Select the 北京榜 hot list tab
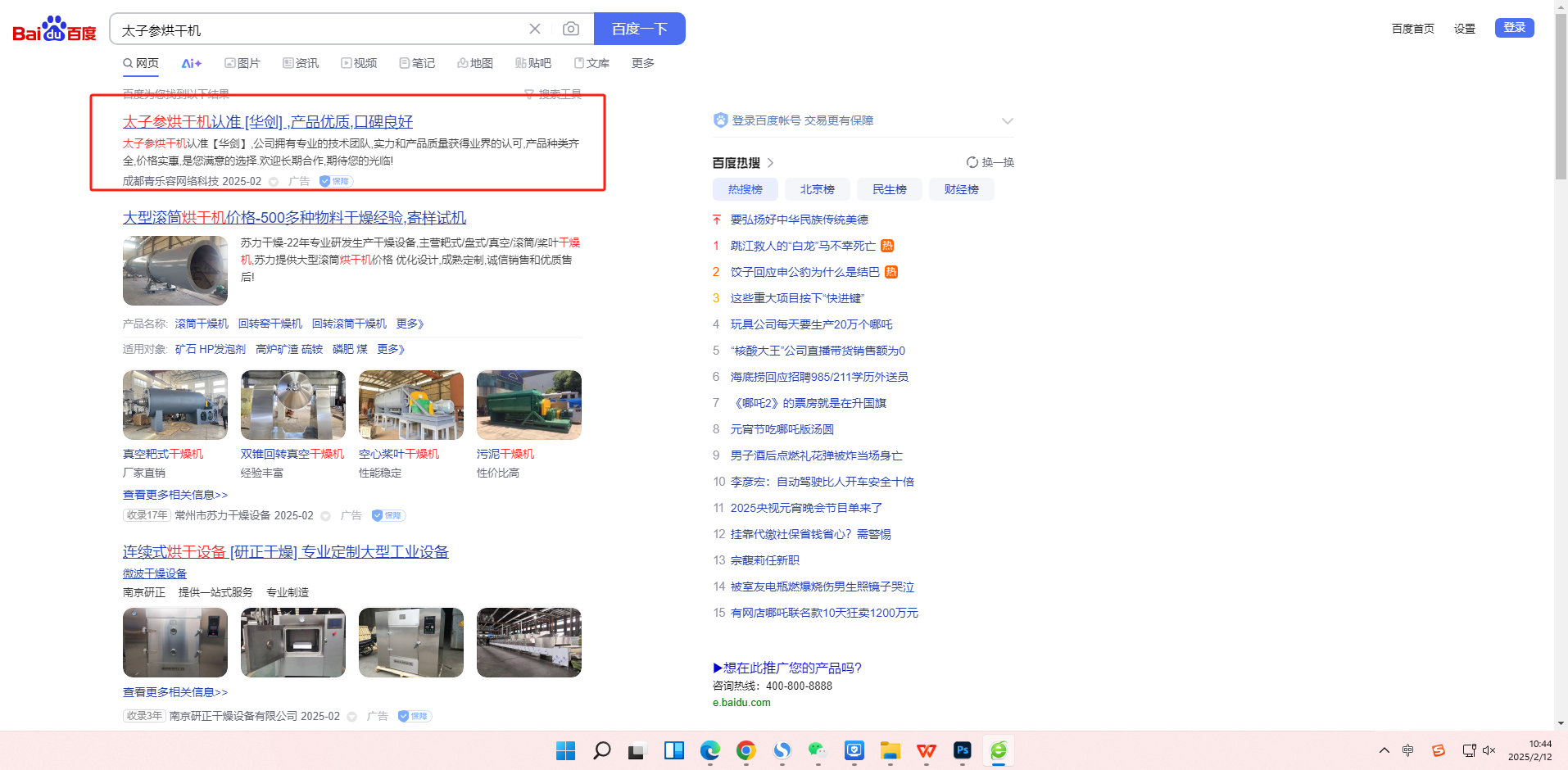 click(817, 189)
